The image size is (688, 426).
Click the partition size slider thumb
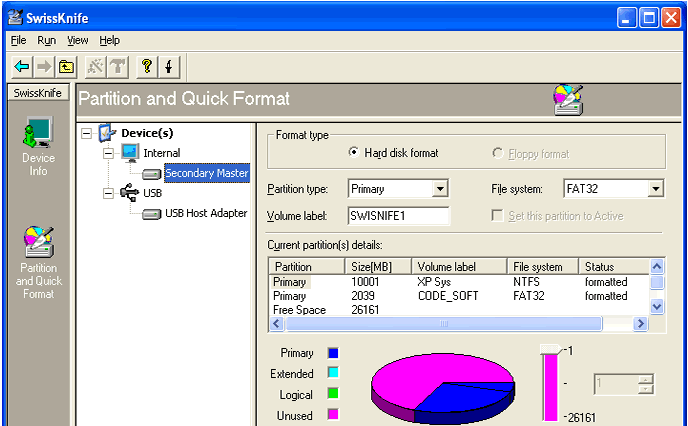550,350
